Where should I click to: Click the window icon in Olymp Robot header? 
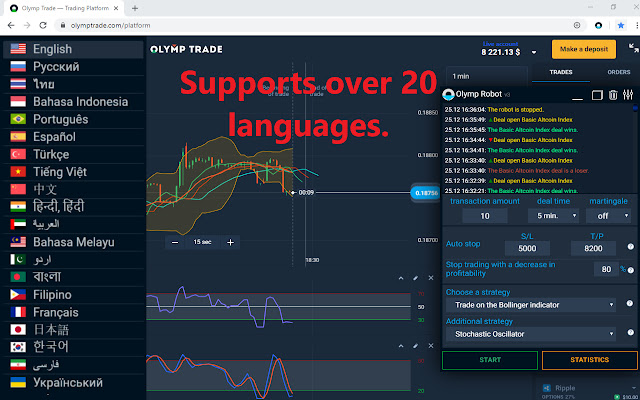pyautogui.click(x=596, y=95)
